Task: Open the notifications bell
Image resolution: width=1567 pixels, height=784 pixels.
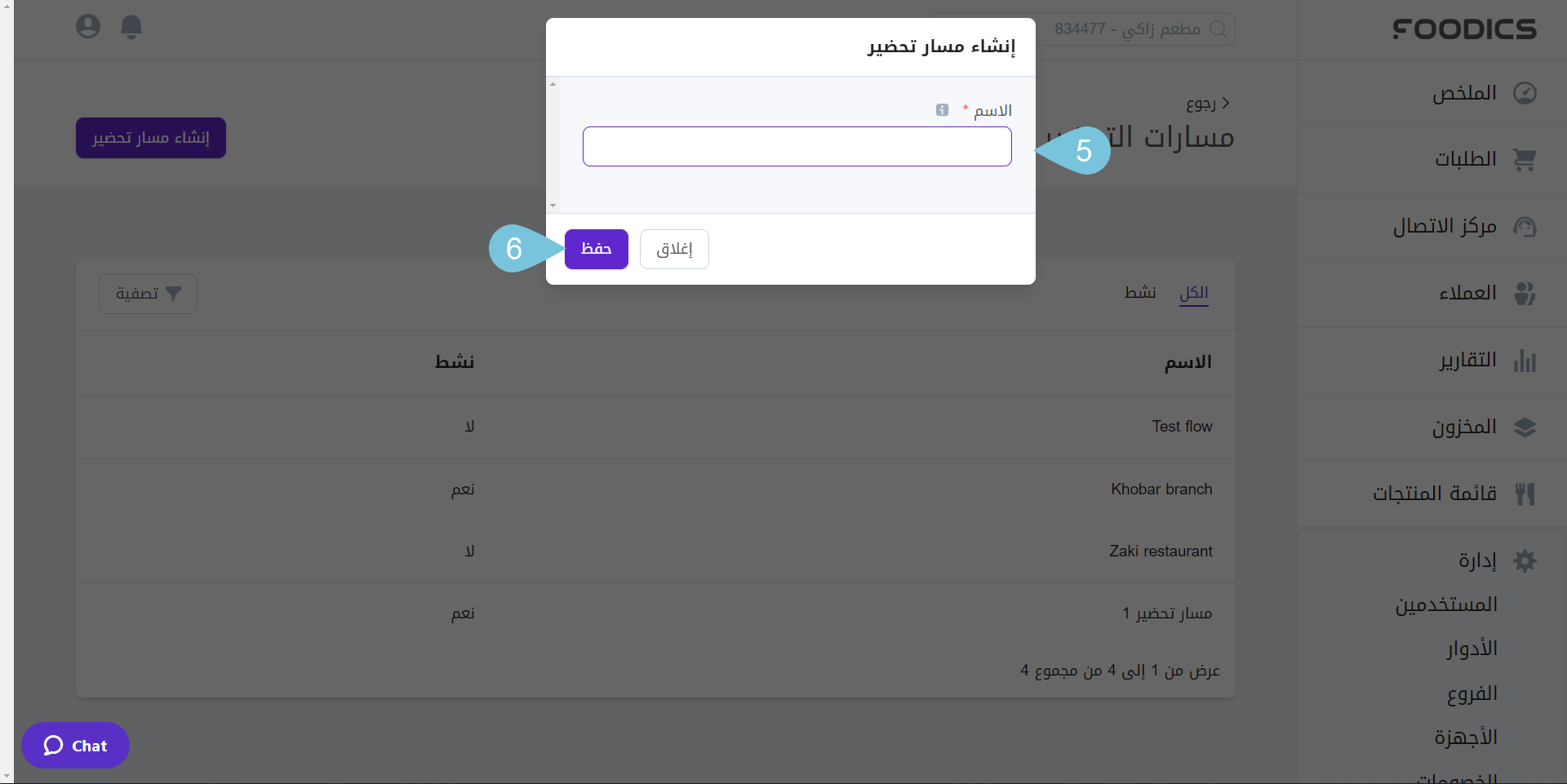Action: [x=131, y=27]
